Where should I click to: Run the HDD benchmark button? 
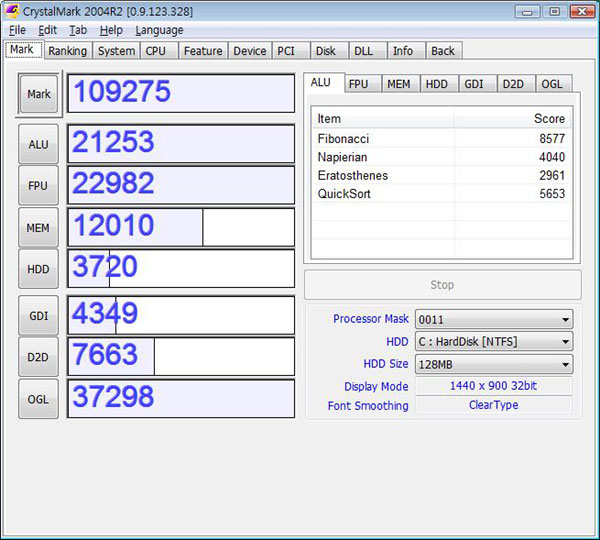38,269
